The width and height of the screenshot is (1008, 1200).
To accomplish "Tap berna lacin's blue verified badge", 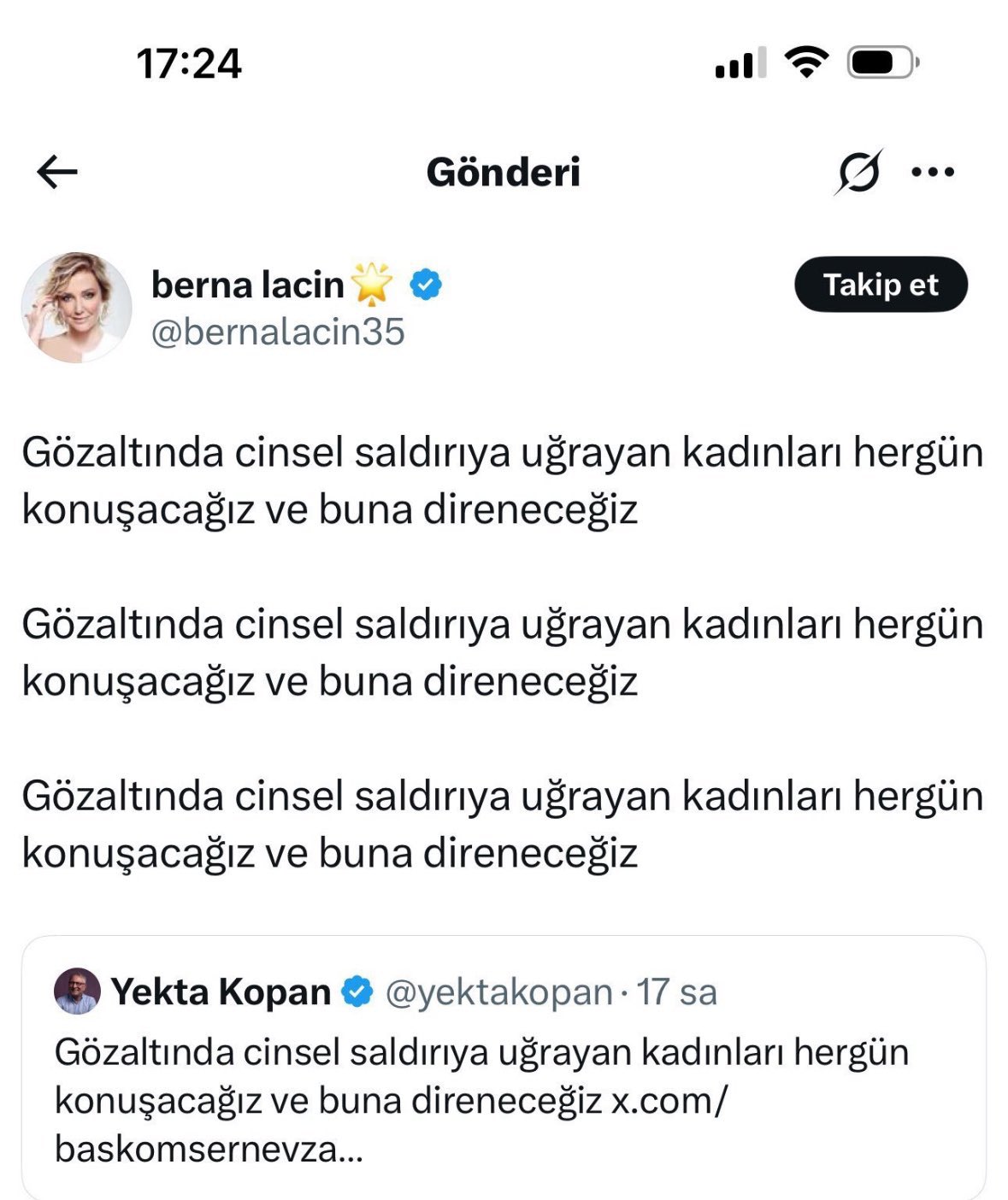I will (x=426, y=284).
